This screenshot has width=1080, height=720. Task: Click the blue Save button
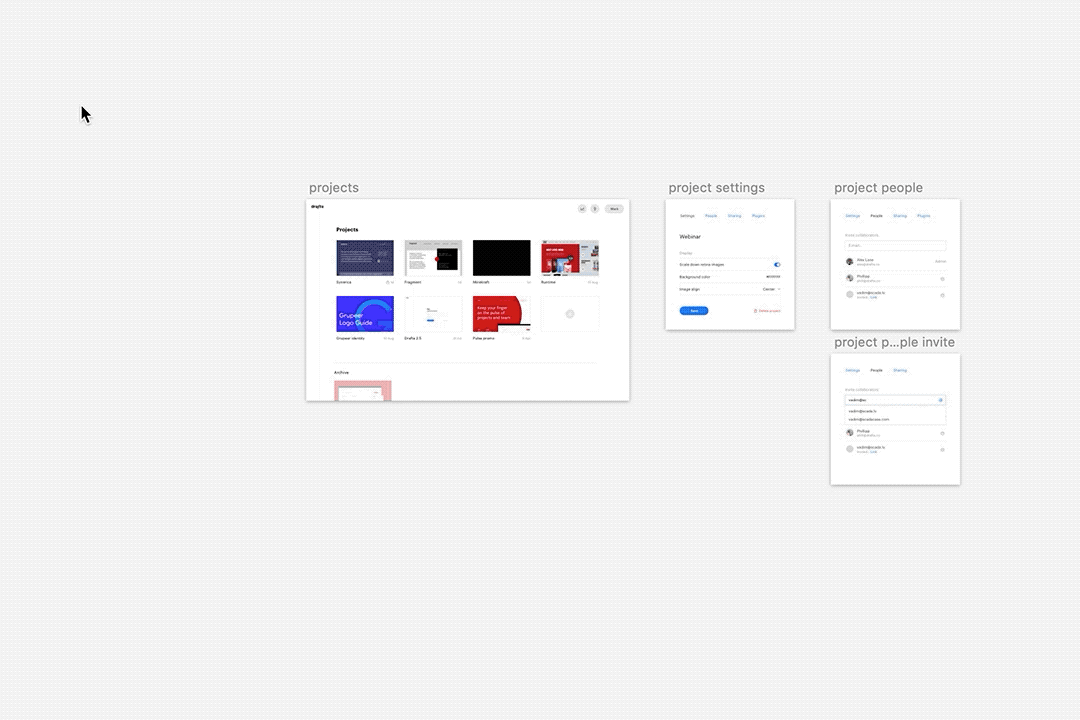[x=694, y=311]
